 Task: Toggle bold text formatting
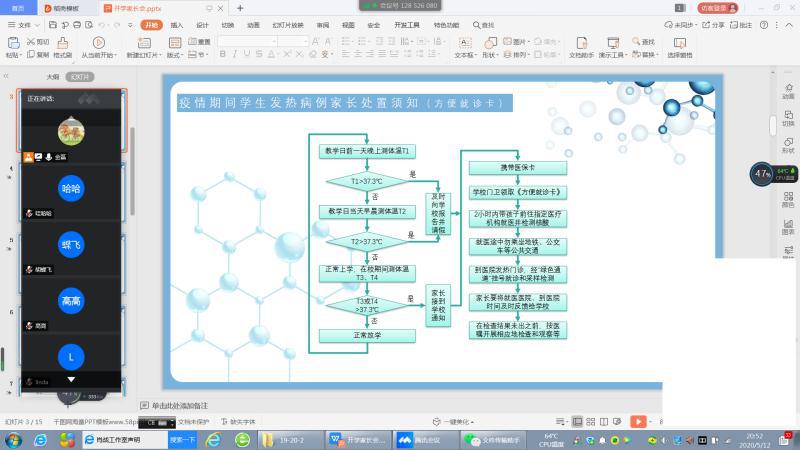click(222, 56)
